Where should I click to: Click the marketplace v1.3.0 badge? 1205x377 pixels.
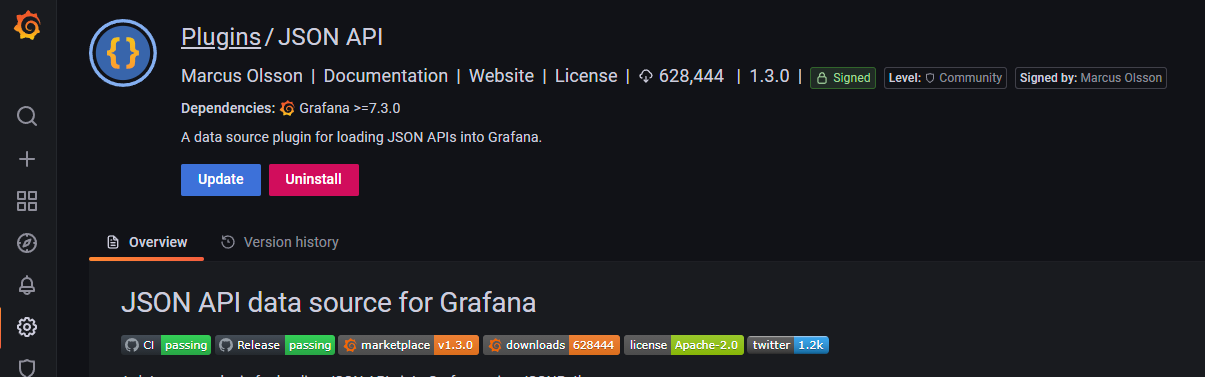[x=408, y=345]
